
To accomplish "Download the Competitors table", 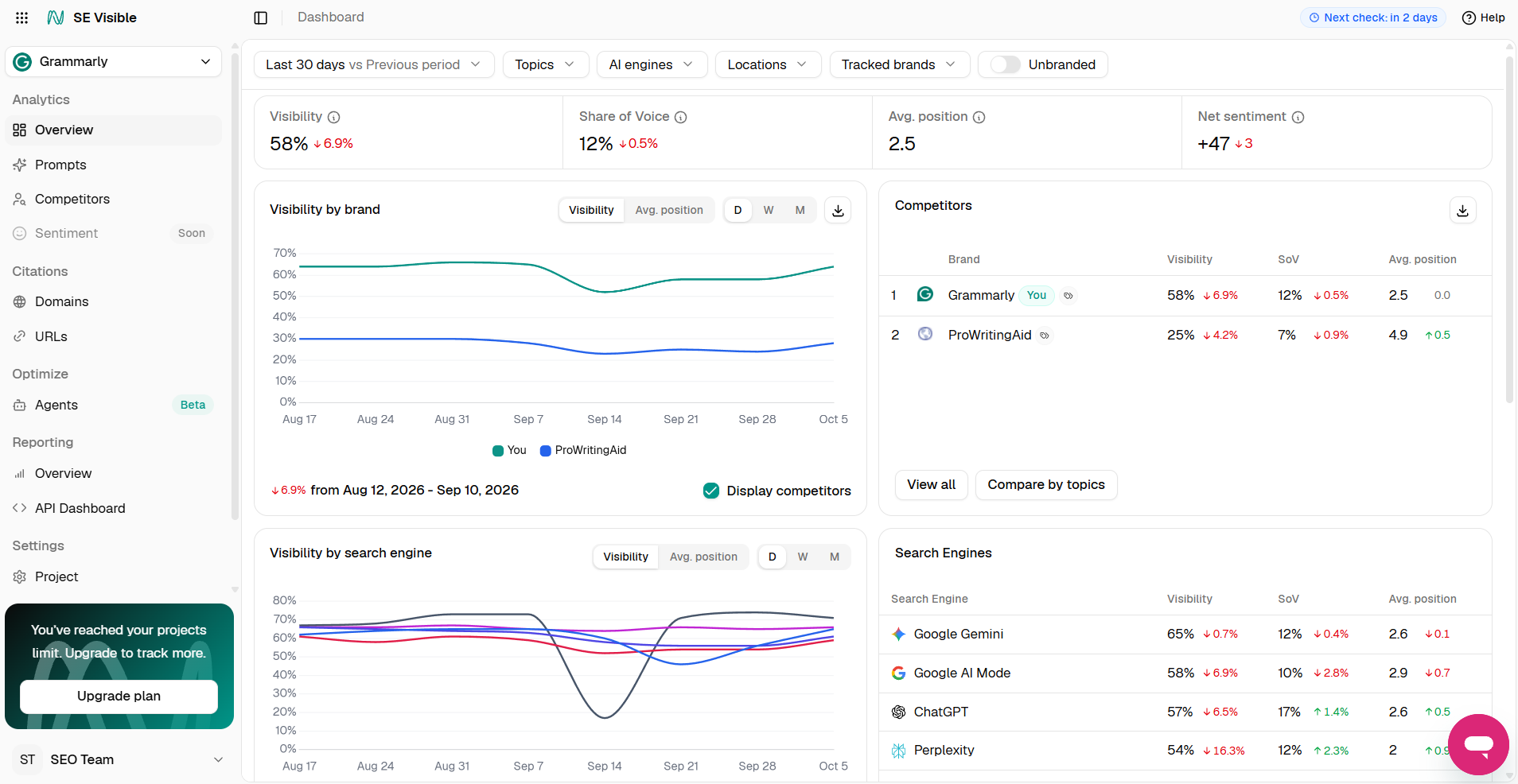I will 1462,211.
